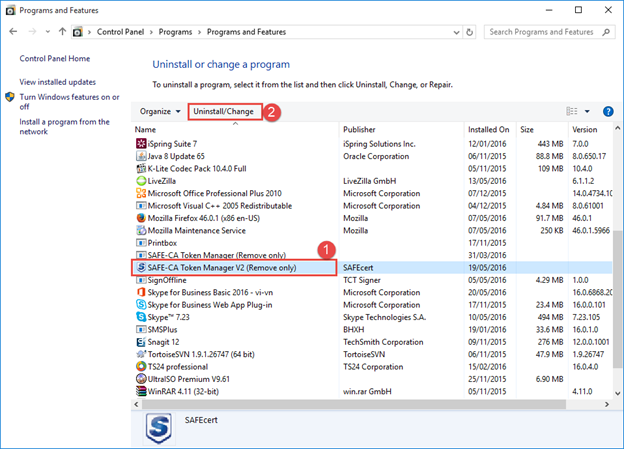Image resolution: width=624 pixels, height=449 pixels.
Task: Click the horizontal scrollbar thumb
Action: coord(354,404)
